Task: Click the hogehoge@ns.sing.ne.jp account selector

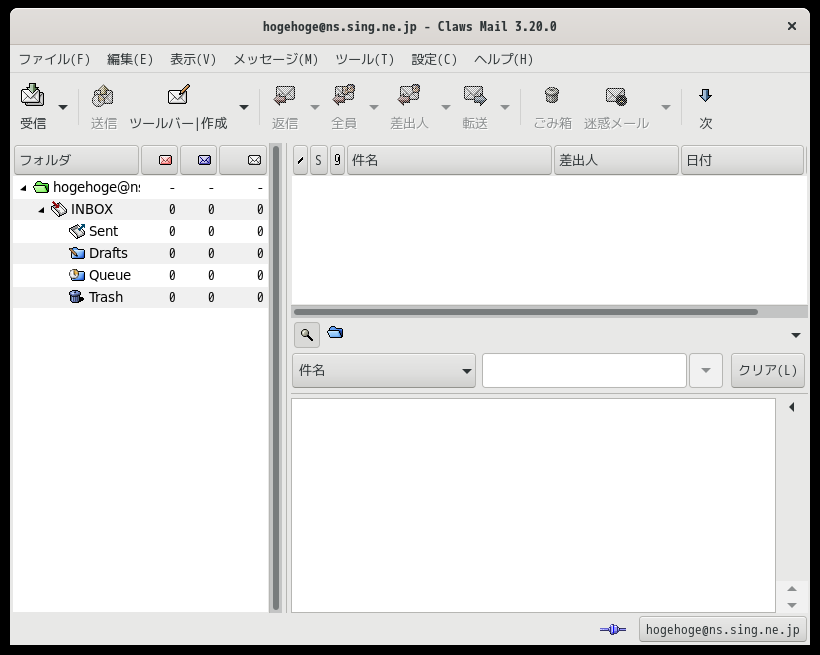Action: tap(722, 629)
